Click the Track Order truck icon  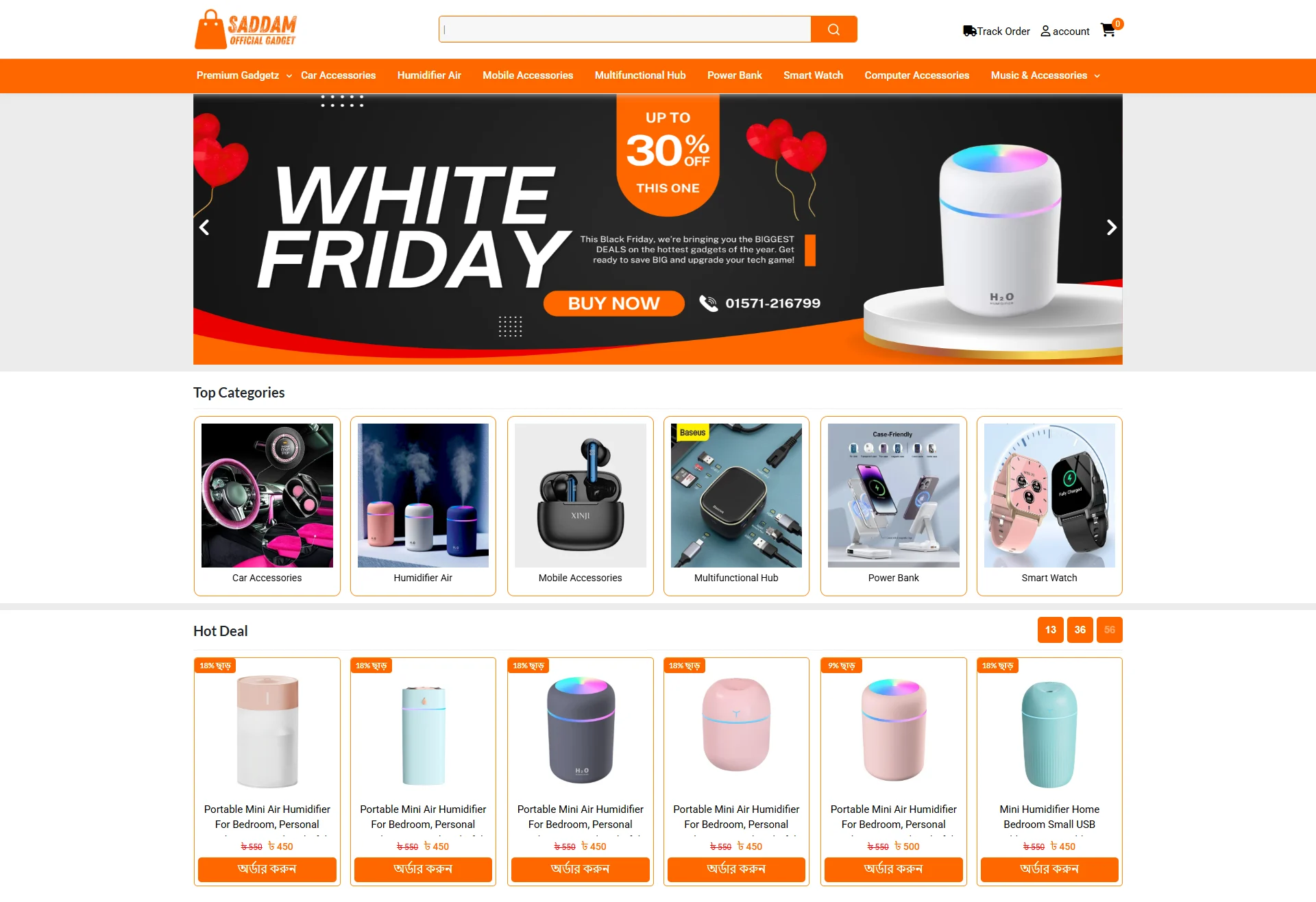(969, 31)
